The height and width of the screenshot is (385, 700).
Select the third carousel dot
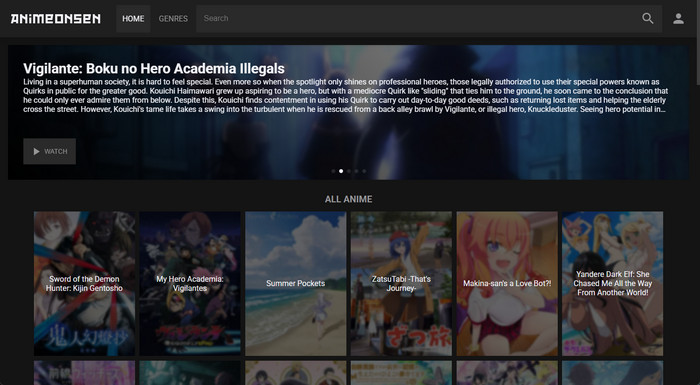tap(349, 171)
